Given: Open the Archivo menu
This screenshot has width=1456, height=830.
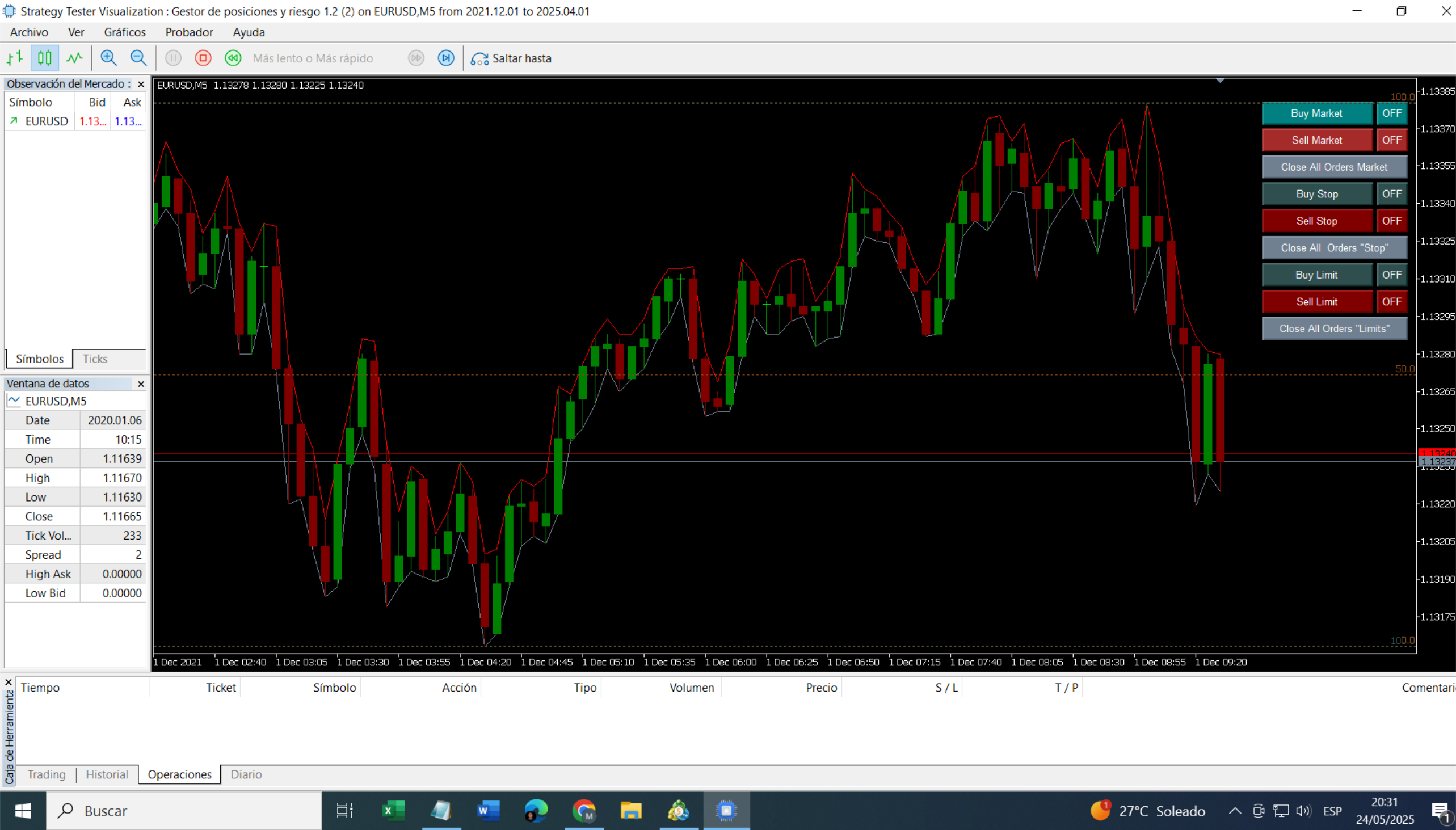Looking at the screenshot, I should tap(29, 32).
